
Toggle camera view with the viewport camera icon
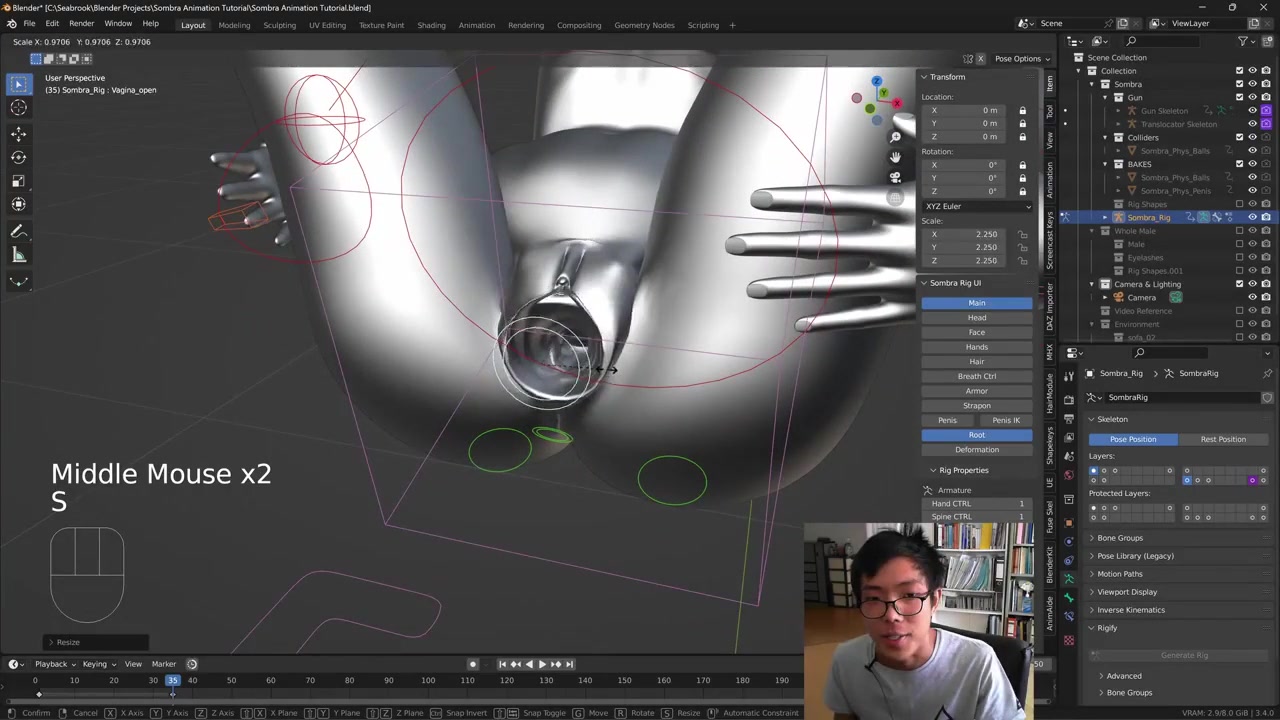tap(895, 177)
